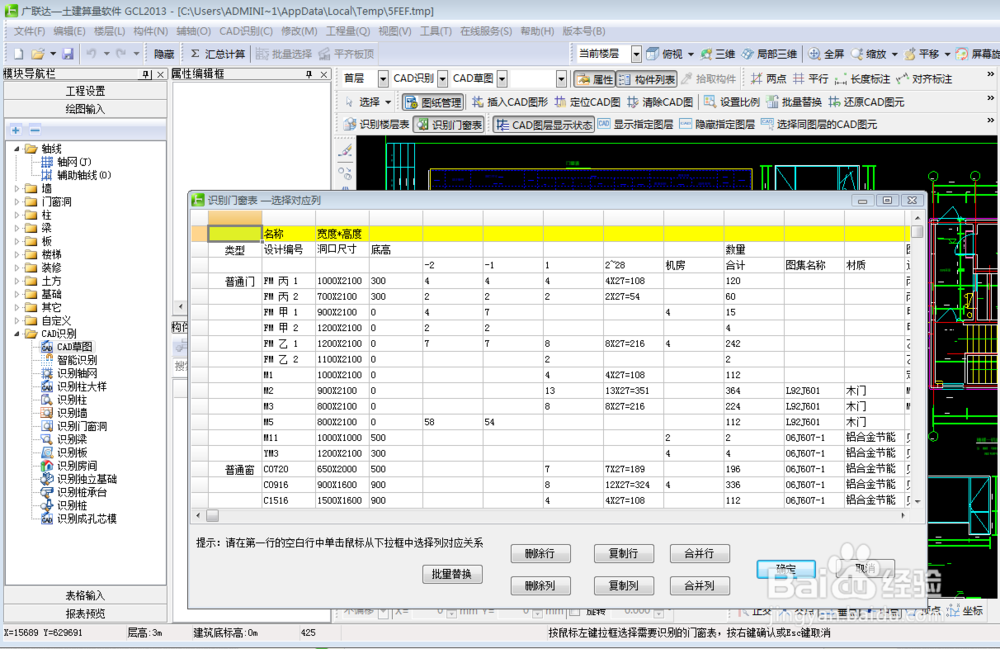Open 构件(N) menu
This screenshot has height=649, width=1000.
[x=151, y=31]
